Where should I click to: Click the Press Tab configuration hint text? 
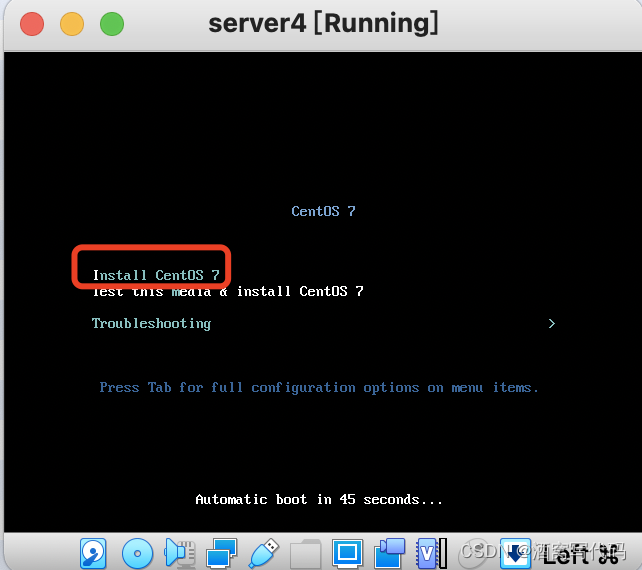(319, 387)
